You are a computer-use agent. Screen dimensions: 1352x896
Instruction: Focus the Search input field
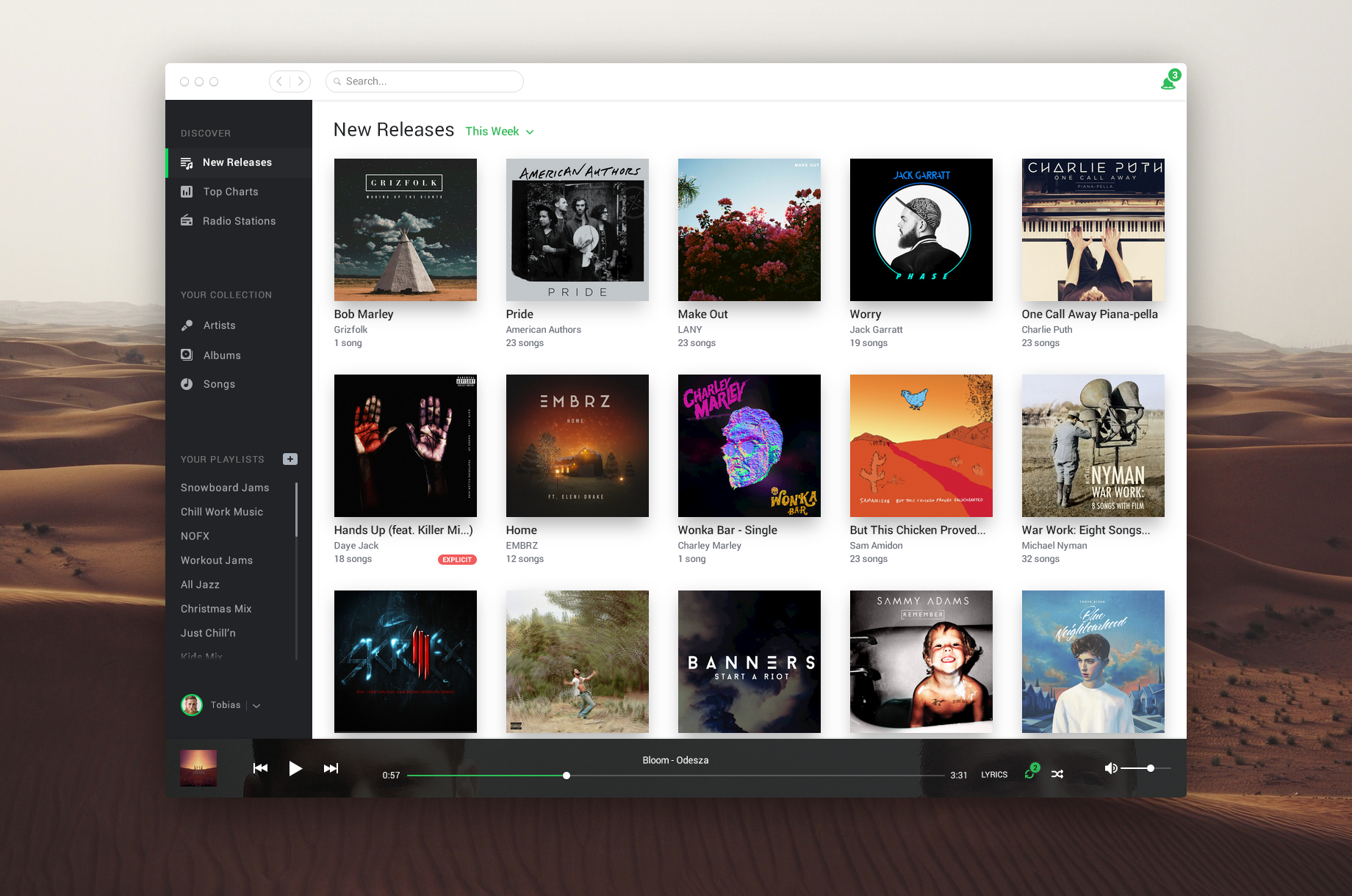click(425, 82)
